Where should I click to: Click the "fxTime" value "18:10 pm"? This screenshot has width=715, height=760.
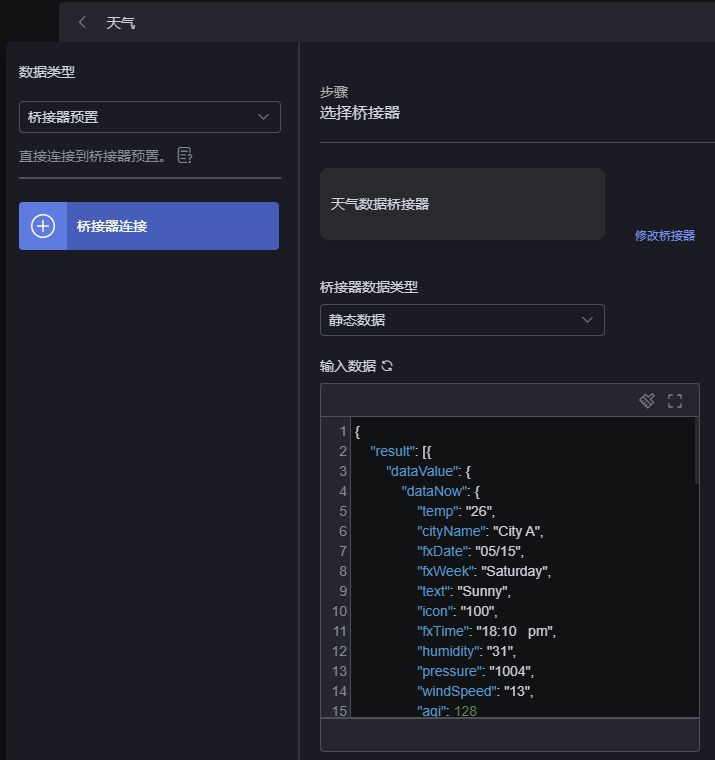click(x=514, y=631)
